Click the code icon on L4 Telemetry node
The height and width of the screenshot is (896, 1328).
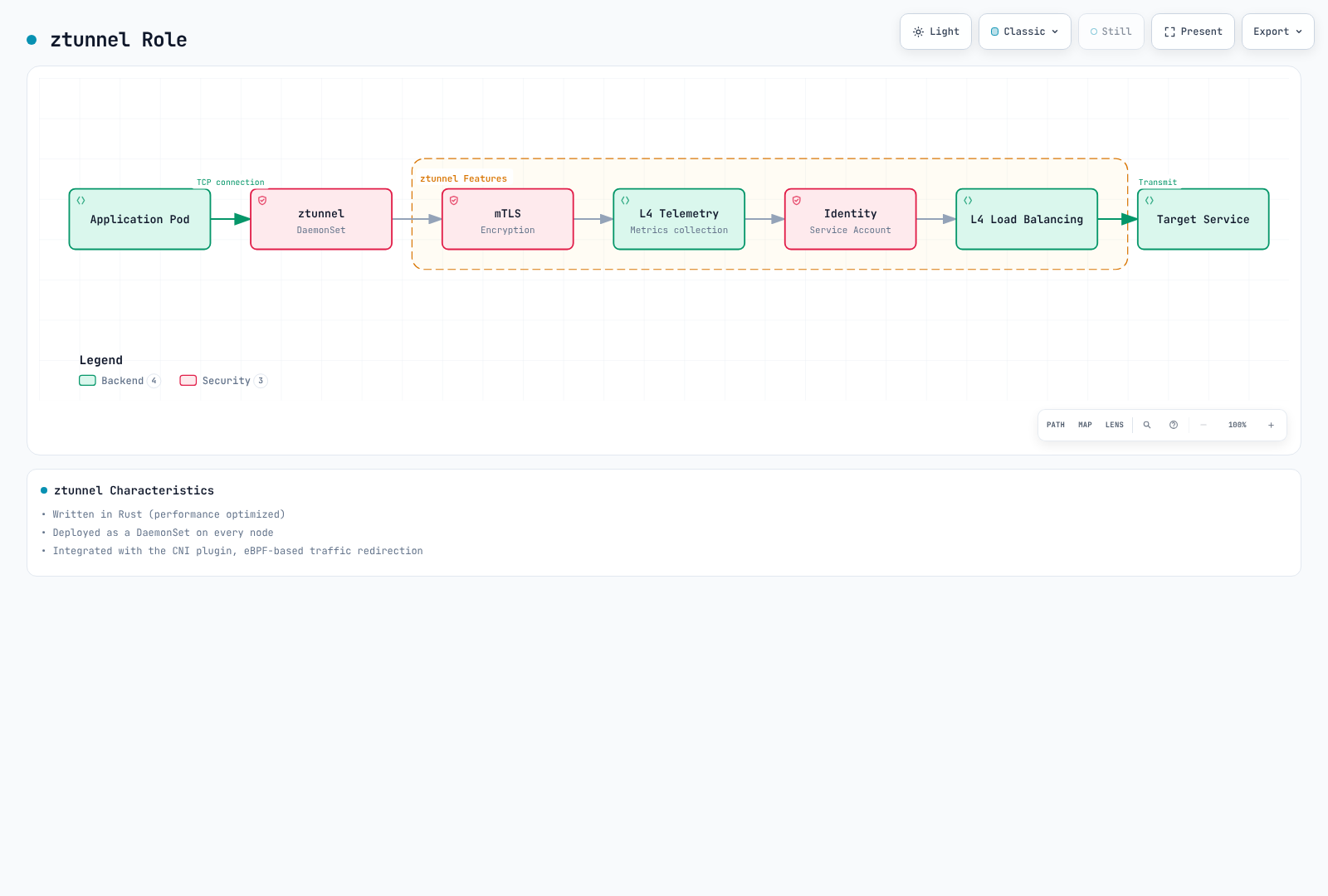tap(625, 201)
